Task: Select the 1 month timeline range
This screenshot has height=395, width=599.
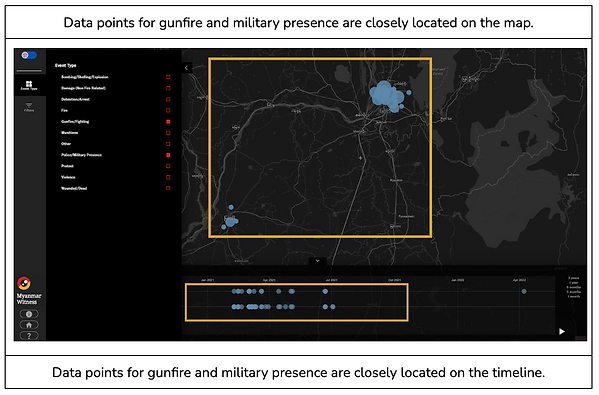Action: tap(573, 296)
